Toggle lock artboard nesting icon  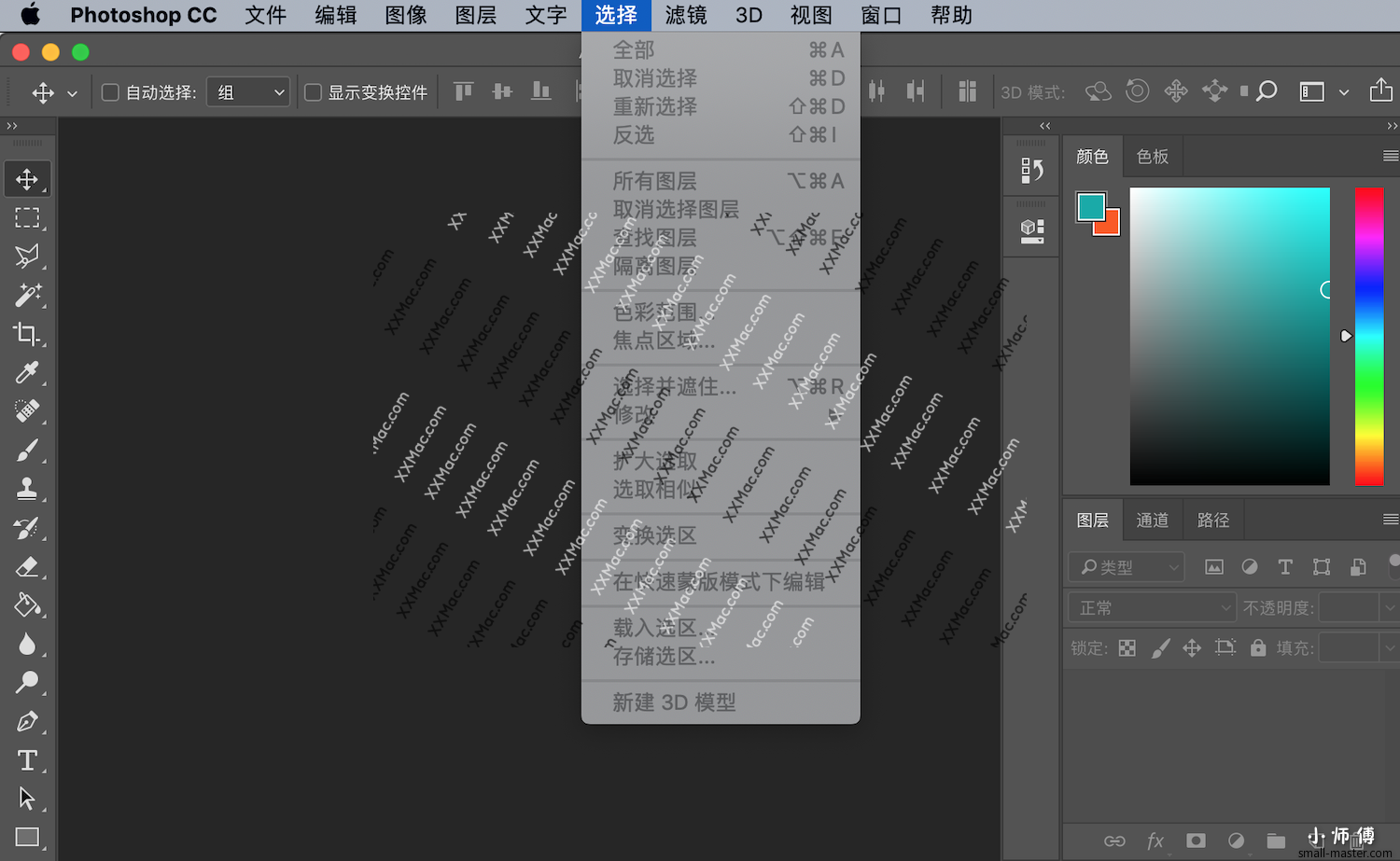click(x=1225, y=647)
